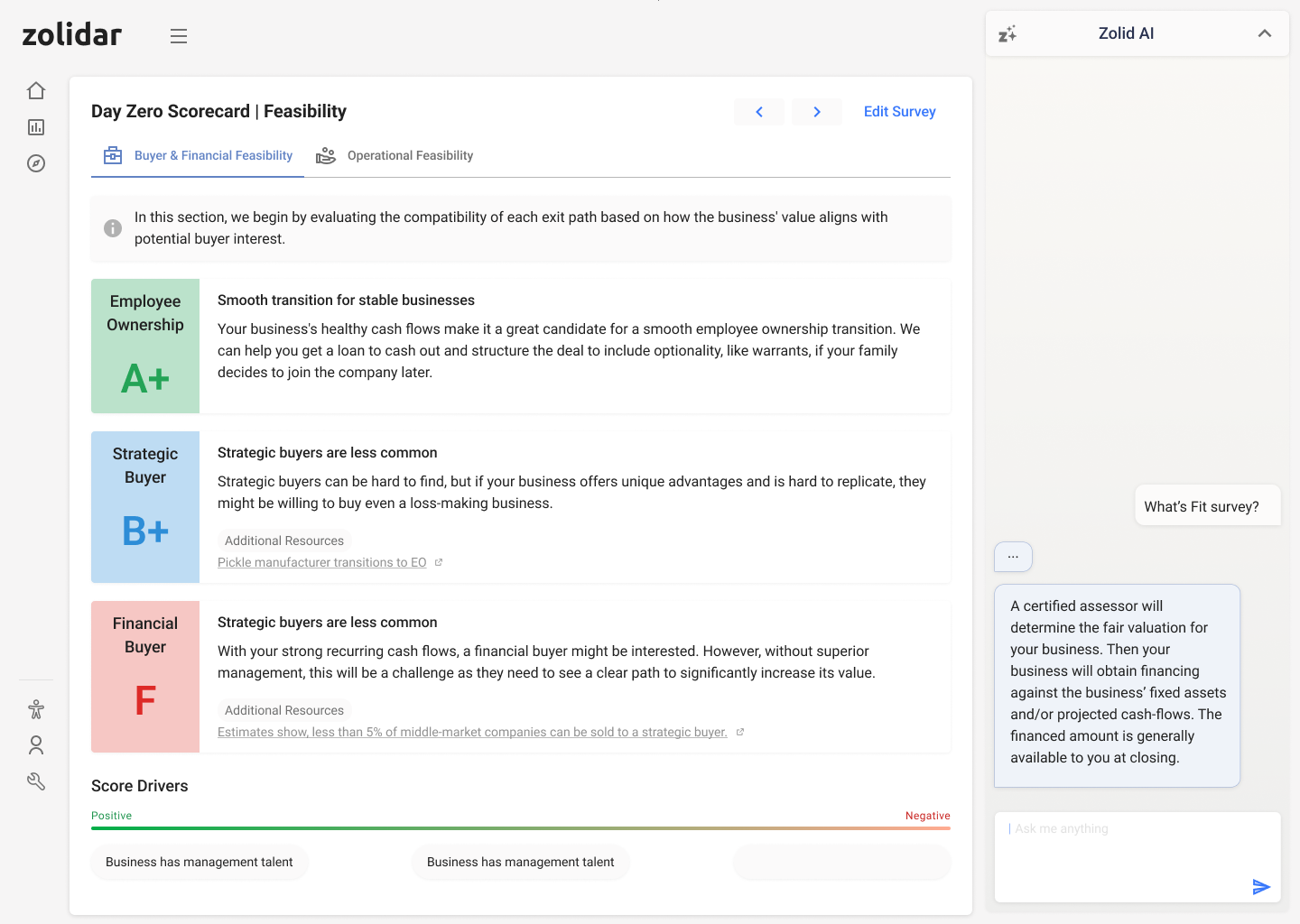
Task: Click external link icon beside Estimates link
Action: click(x=740, y=732)
